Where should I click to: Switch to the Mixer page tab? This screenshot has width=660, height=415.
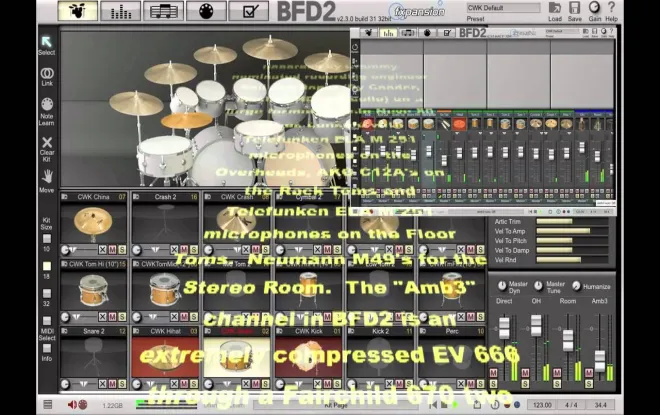point(121,11)
